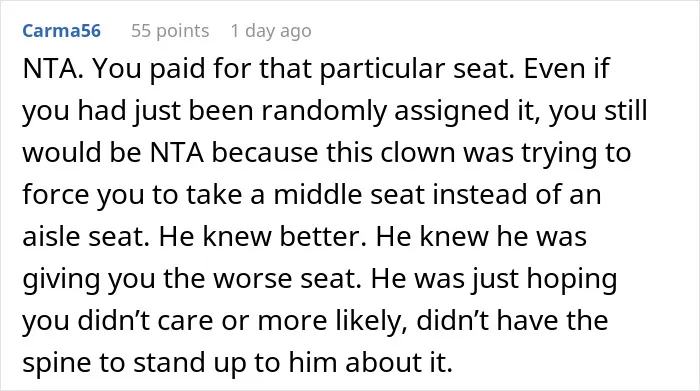Click the phrase 'worse seat' in comment
Image resolution: width=700 pixels, height=391 pixels.
tap(287, 279)
